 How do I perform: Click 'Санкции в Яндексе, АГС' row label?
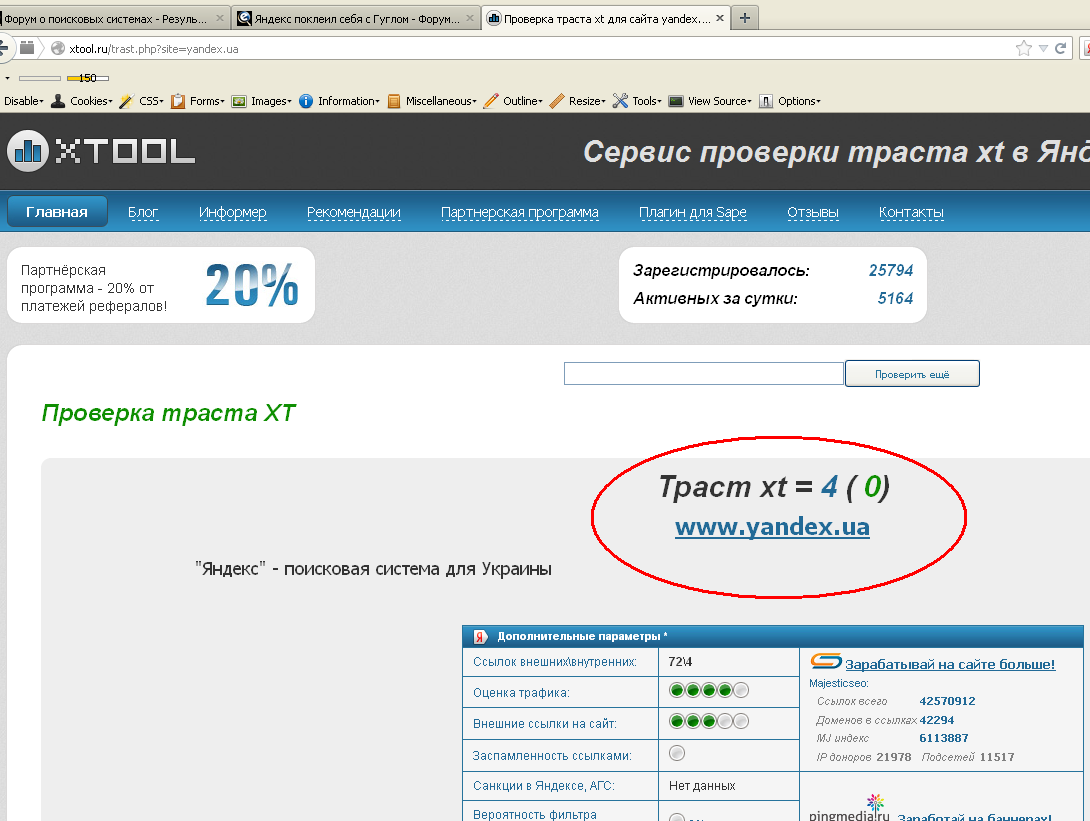click(x=544, y=786)
